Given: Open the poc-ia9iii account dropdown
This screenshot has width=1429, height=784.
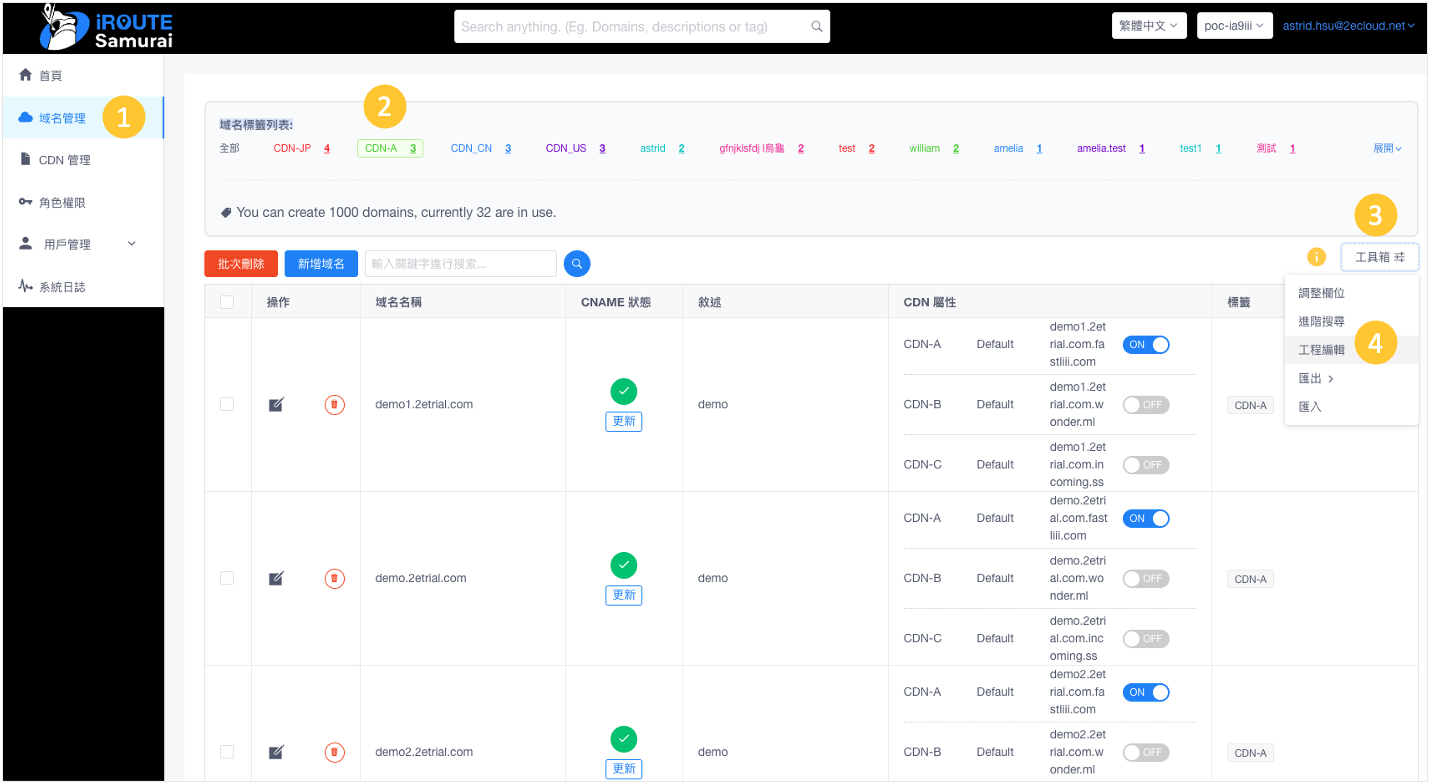Looking at the screenshot, I should 1234,26.
